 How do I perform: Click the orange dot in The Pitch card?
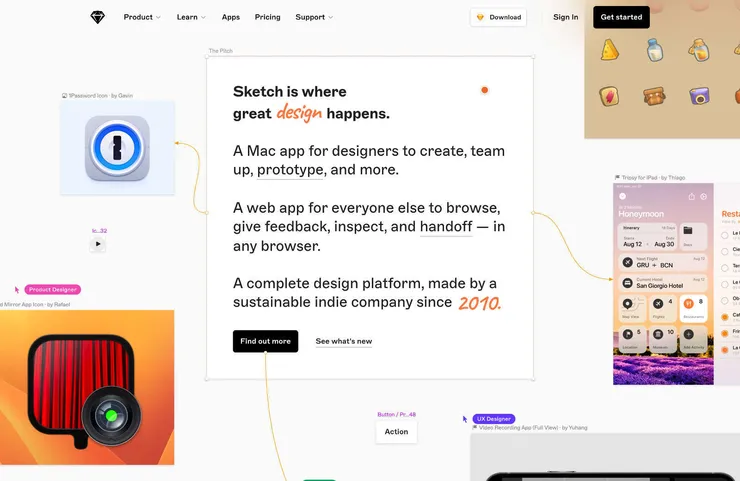(484, 90)
